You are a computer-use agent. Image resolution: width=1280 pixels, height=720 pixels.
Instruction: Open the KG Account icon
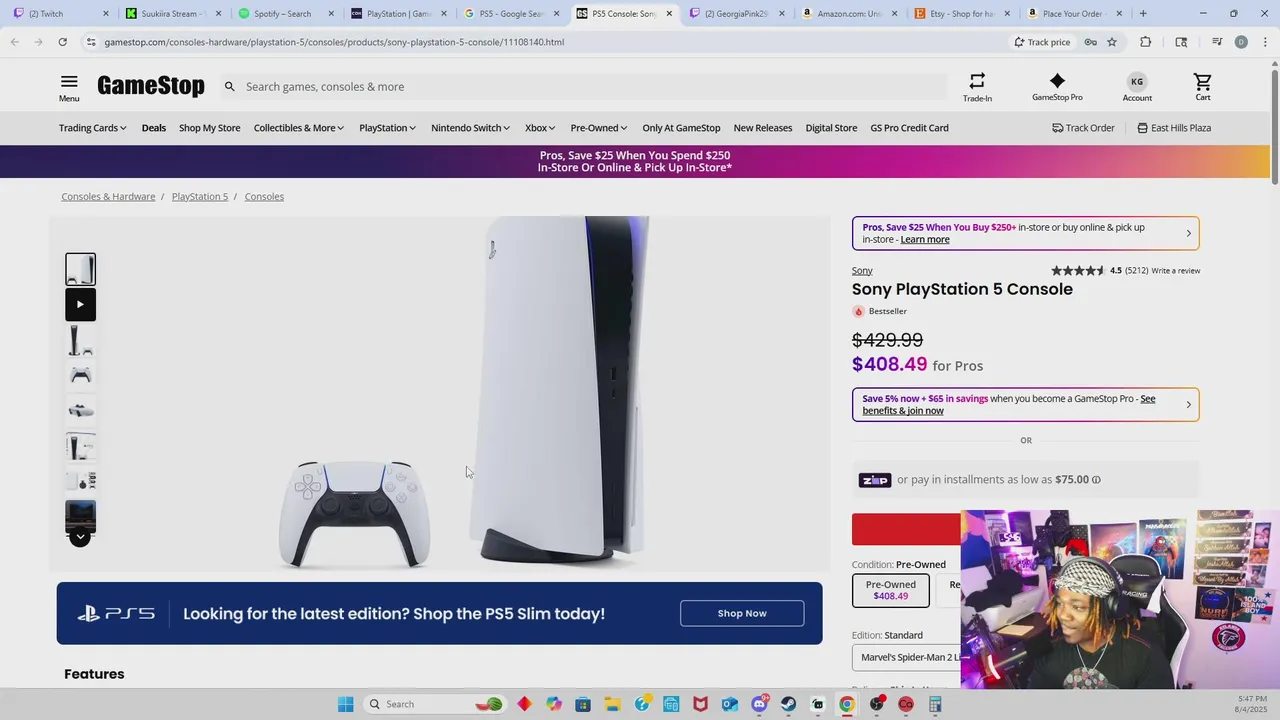click(x=1137, y=88)
